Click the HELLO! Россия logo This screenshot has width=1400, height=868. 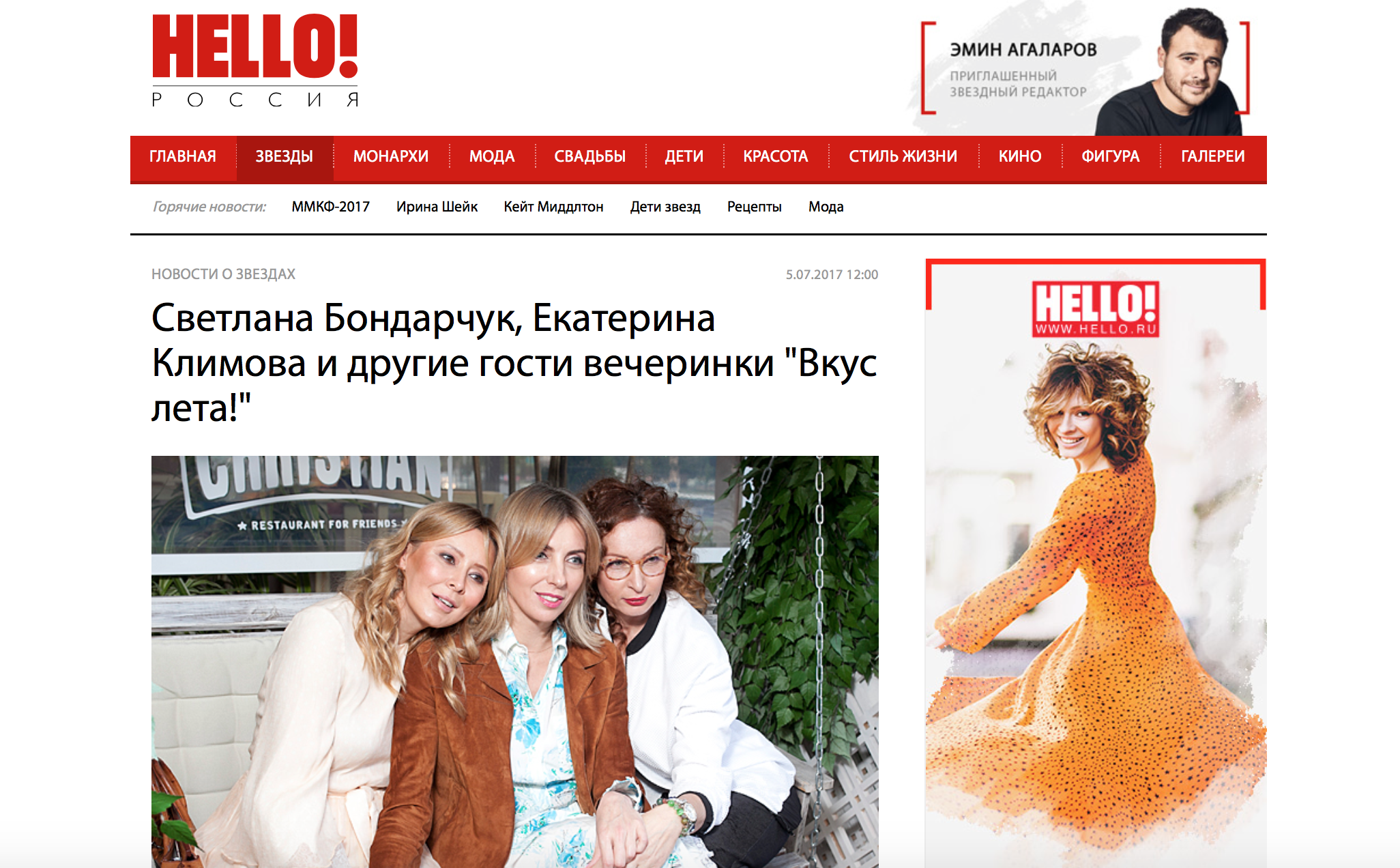coord(254,60)
